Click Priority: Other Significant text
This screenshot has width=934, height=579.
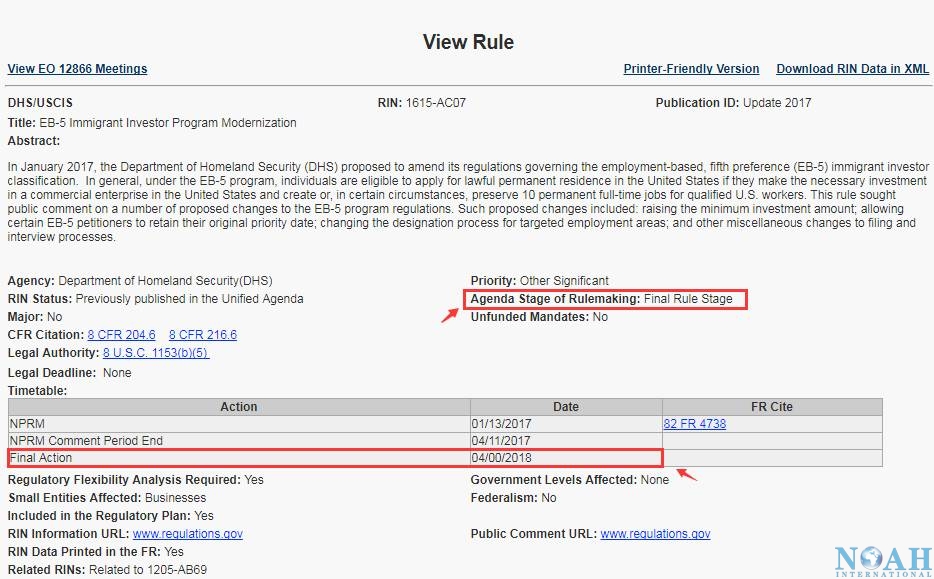click(540, 281)
